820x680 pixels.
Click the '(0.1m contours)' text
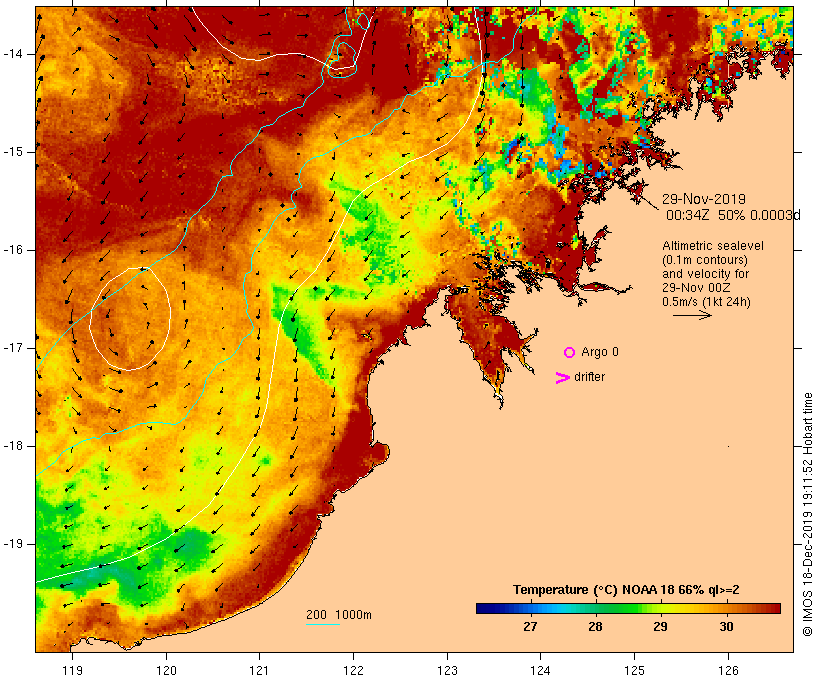coord(705,260)
